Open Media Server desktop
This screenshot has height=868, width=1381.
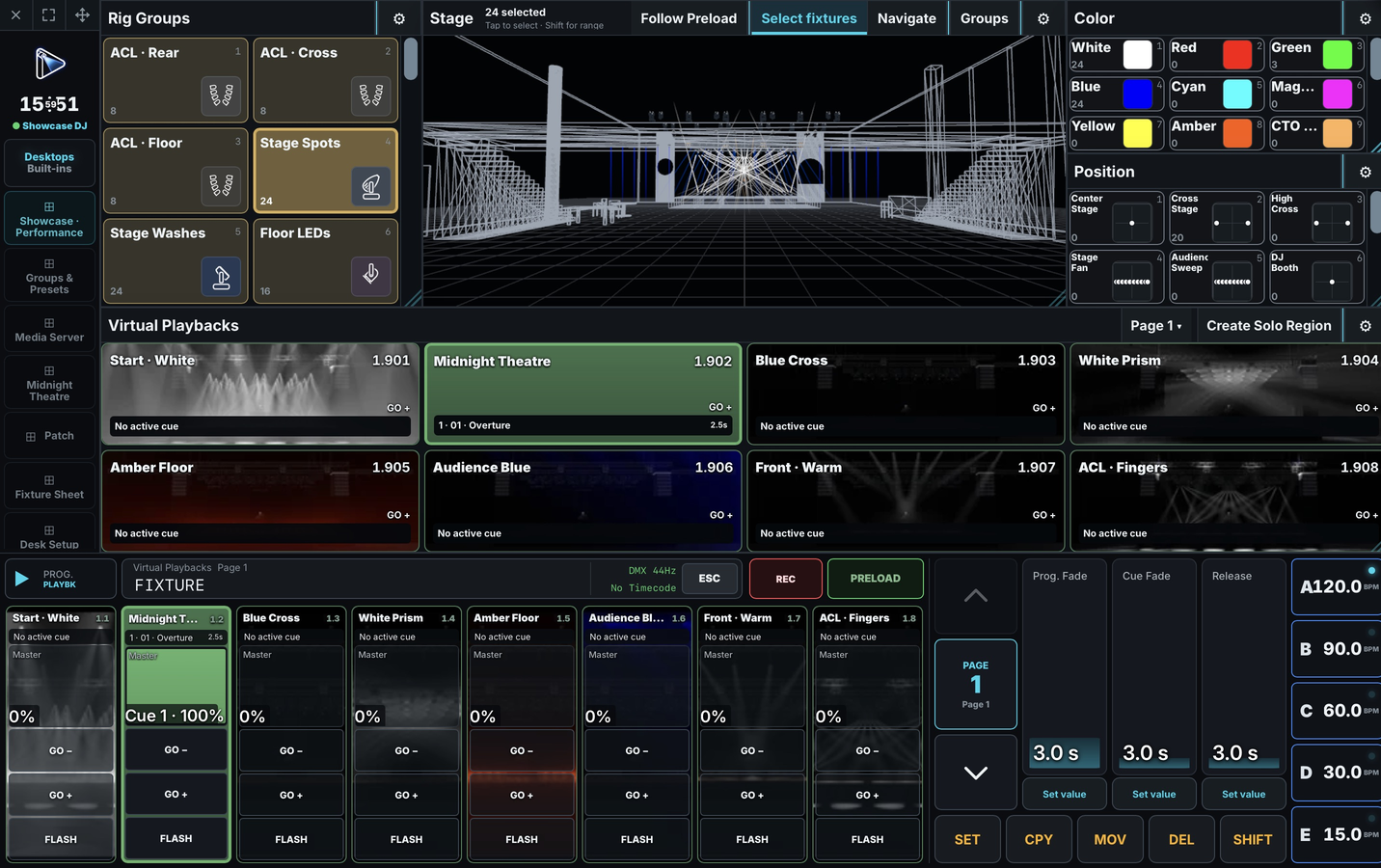(x=49, y=330)
